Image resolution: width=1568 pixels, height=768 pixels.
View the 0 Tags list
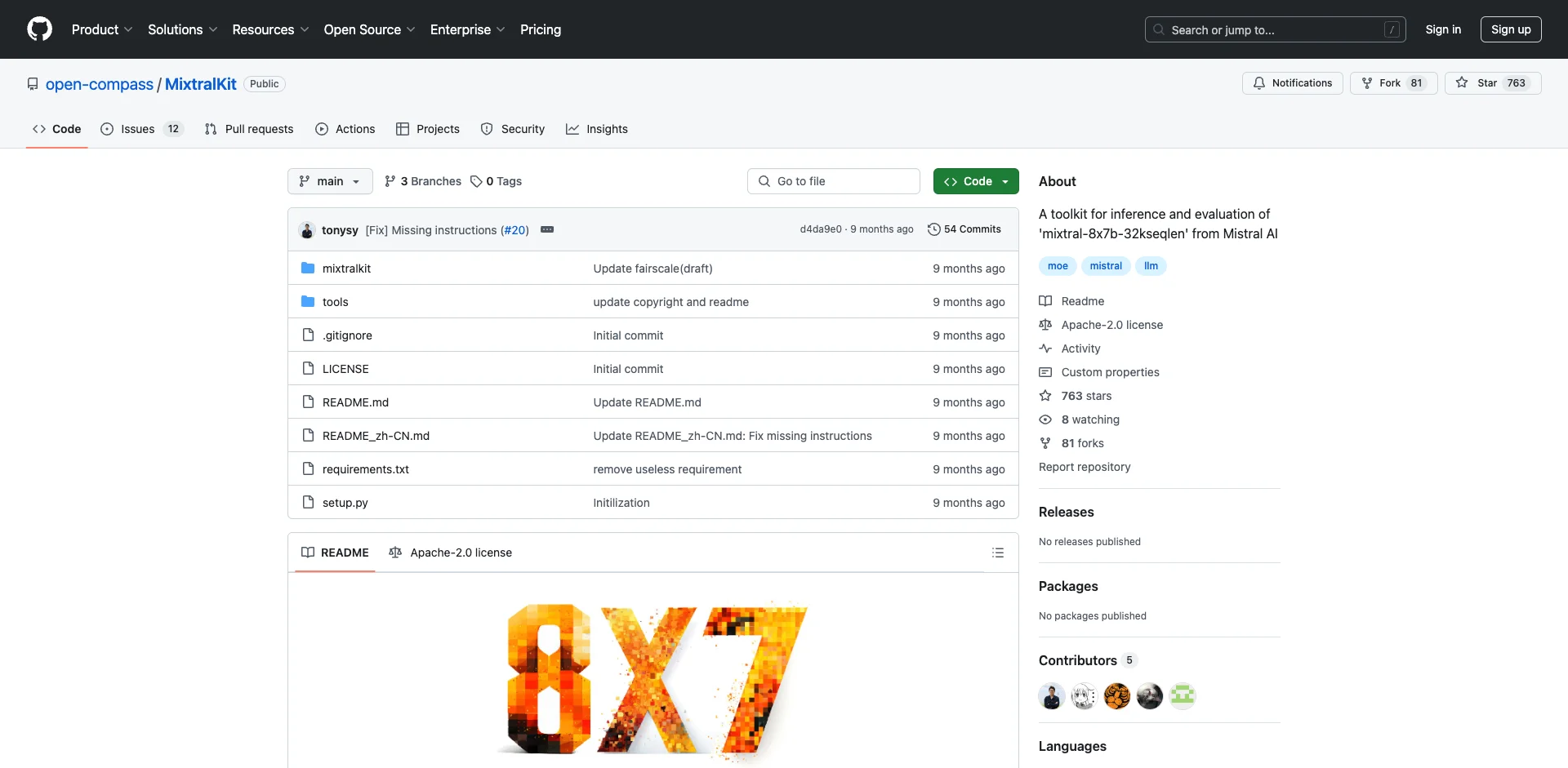(497, 181)
